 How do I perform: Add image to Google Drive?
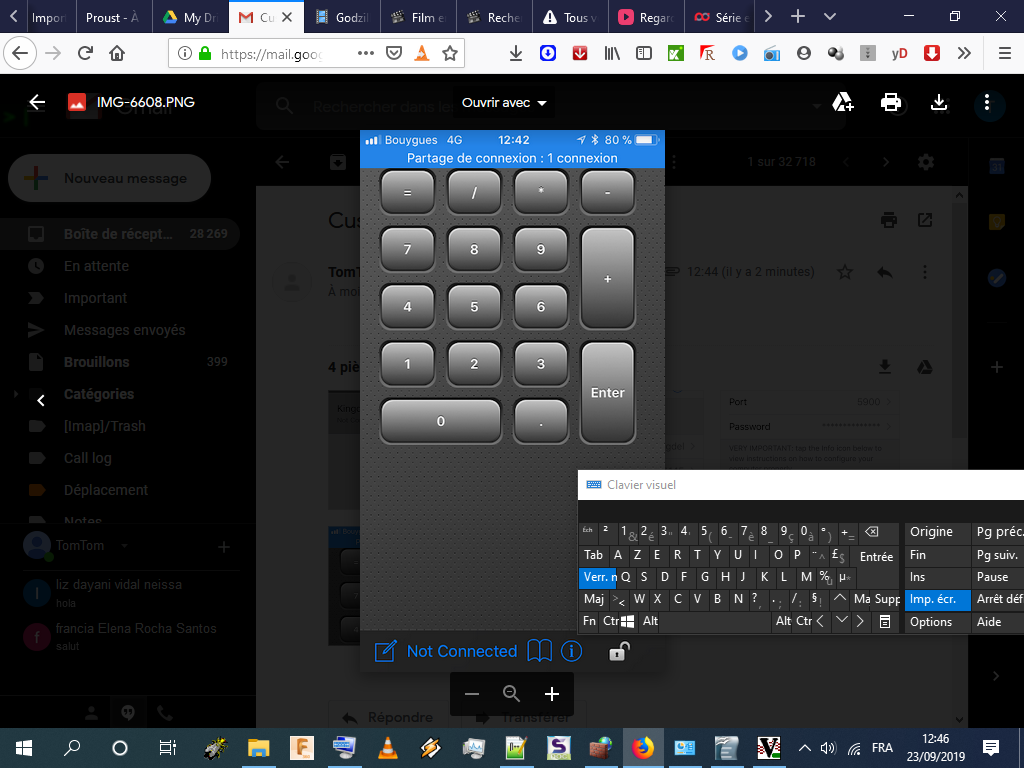click(x=842, y=103)
